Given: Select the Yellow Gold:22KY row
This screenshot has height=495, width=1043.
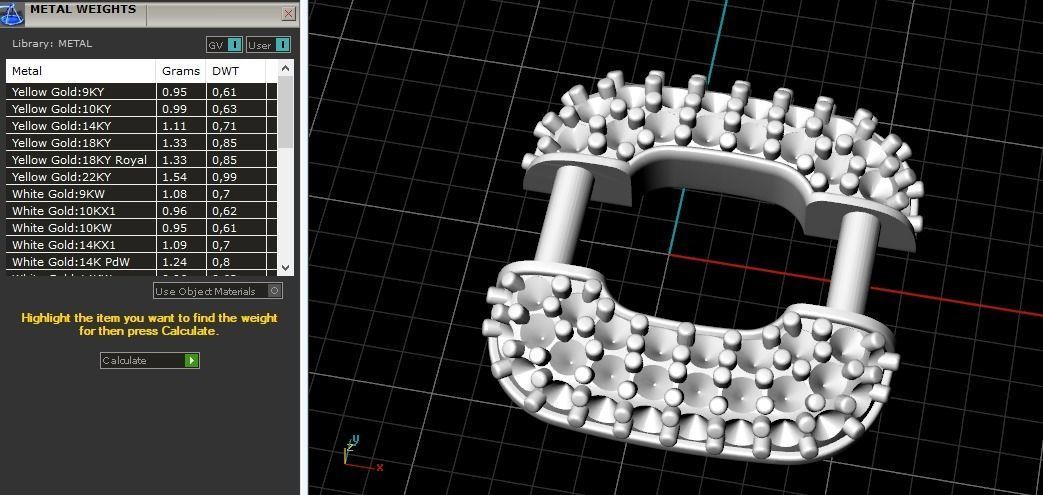Looking at the screenshot, I should tap(141, 176).
